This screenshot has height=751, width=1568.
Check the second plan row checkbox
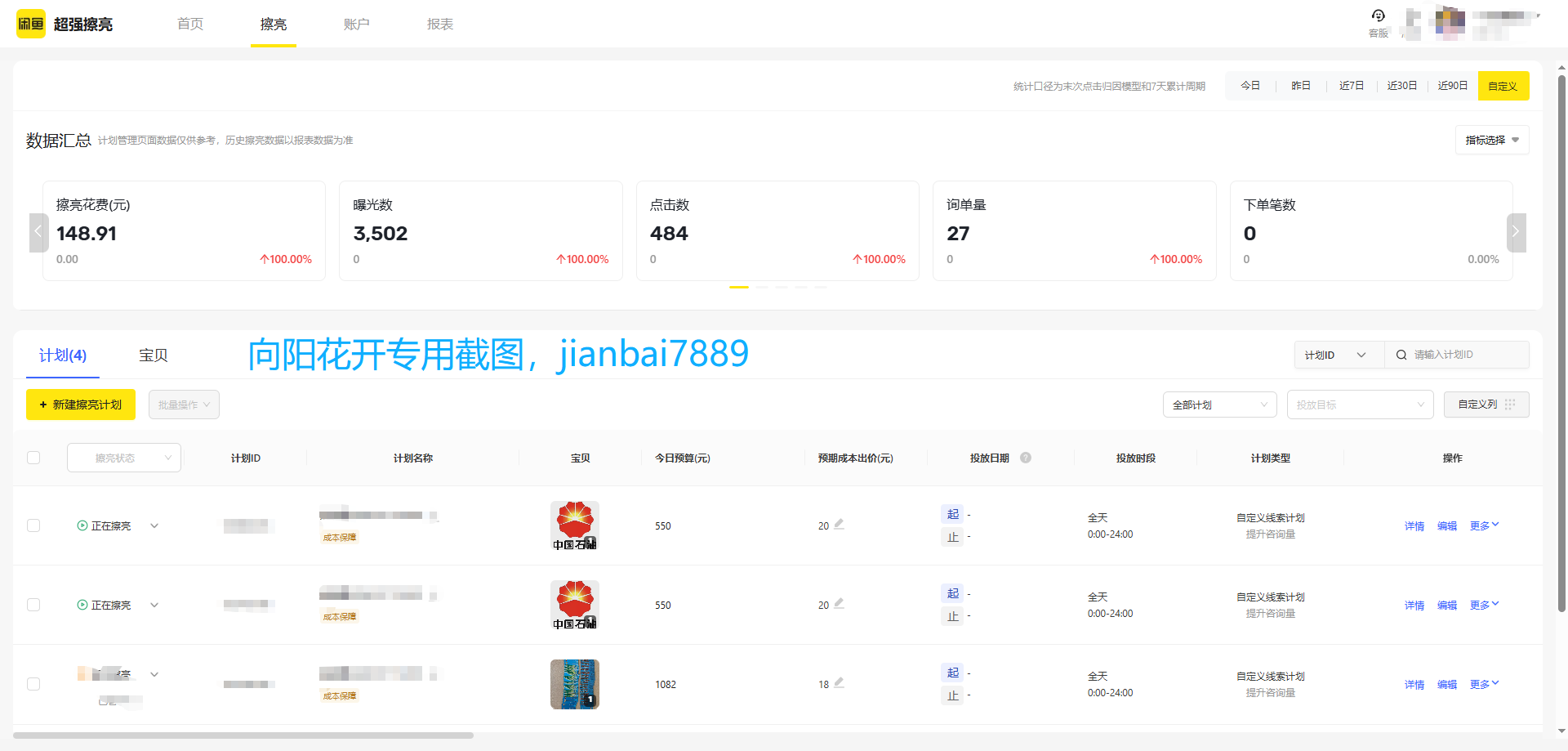pyautogui.click(x=33, y=605)
